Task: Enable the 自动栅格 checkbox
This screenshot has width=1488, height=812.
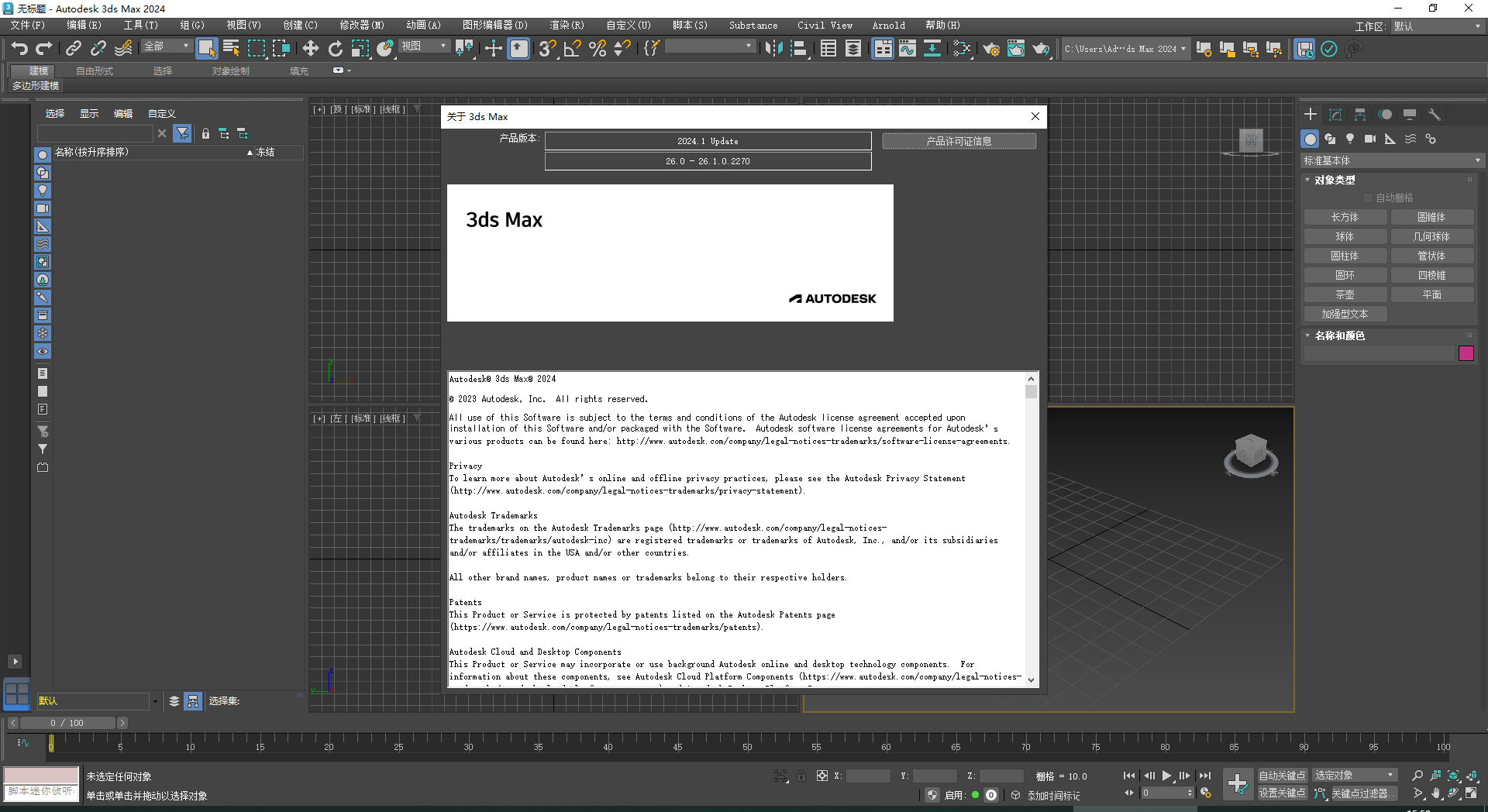Action: [1369, 197]
